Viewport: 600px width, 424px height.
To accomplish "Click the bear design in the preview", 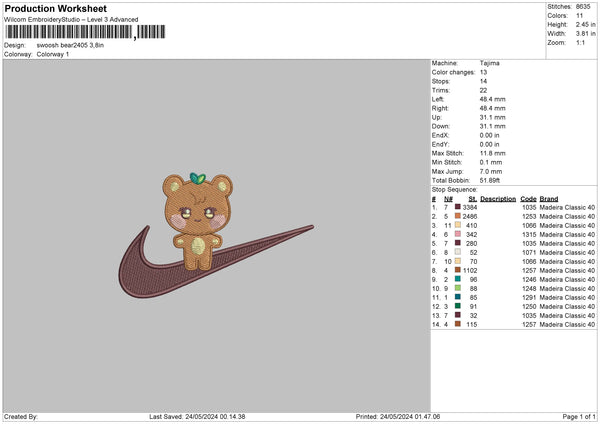I will (x=197, y=221).
